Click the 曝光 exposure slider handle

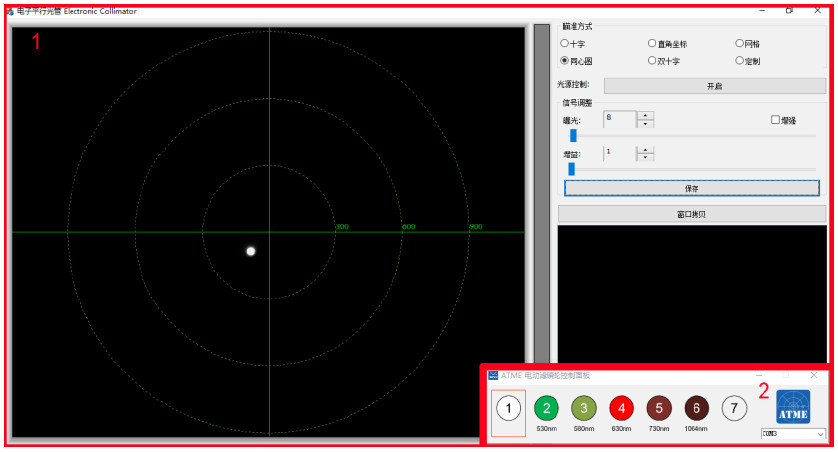click(573, 135)
